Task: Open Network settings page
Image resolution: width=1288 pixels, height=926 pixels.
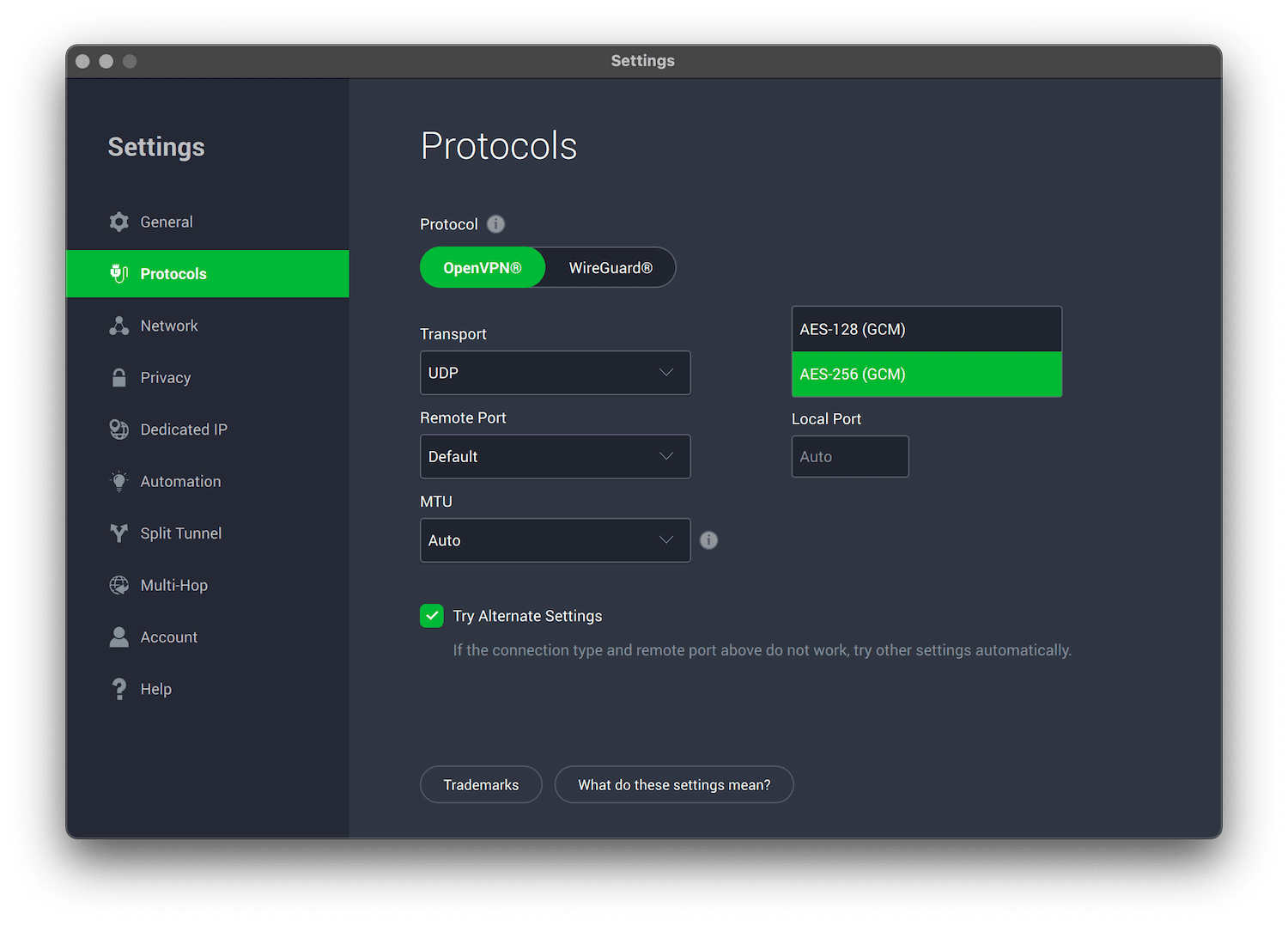Action: coord(208,326)
